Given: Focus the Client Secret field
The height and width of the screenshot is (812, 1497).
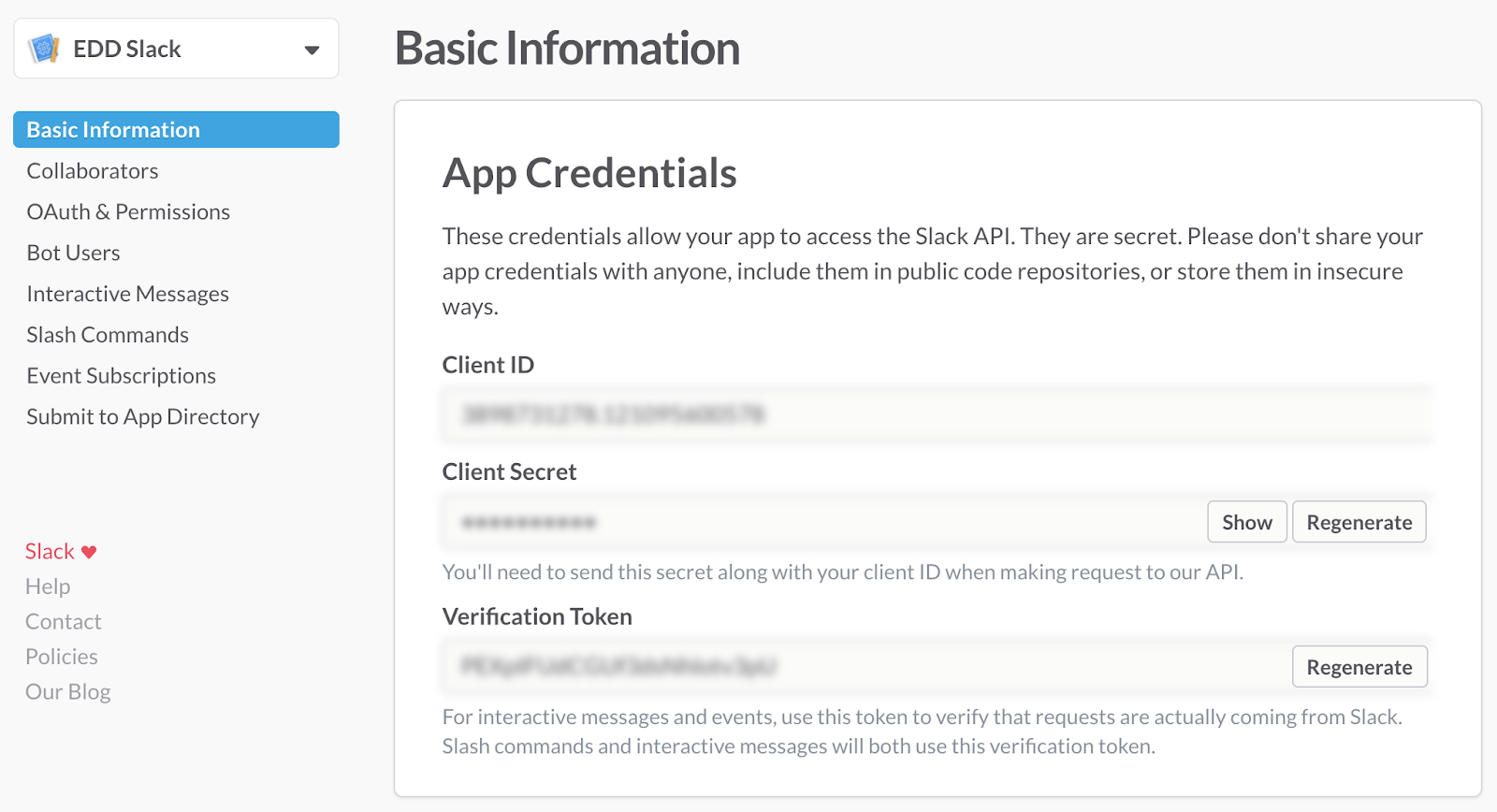Looking at the screenshot, I should pos(823,522).
